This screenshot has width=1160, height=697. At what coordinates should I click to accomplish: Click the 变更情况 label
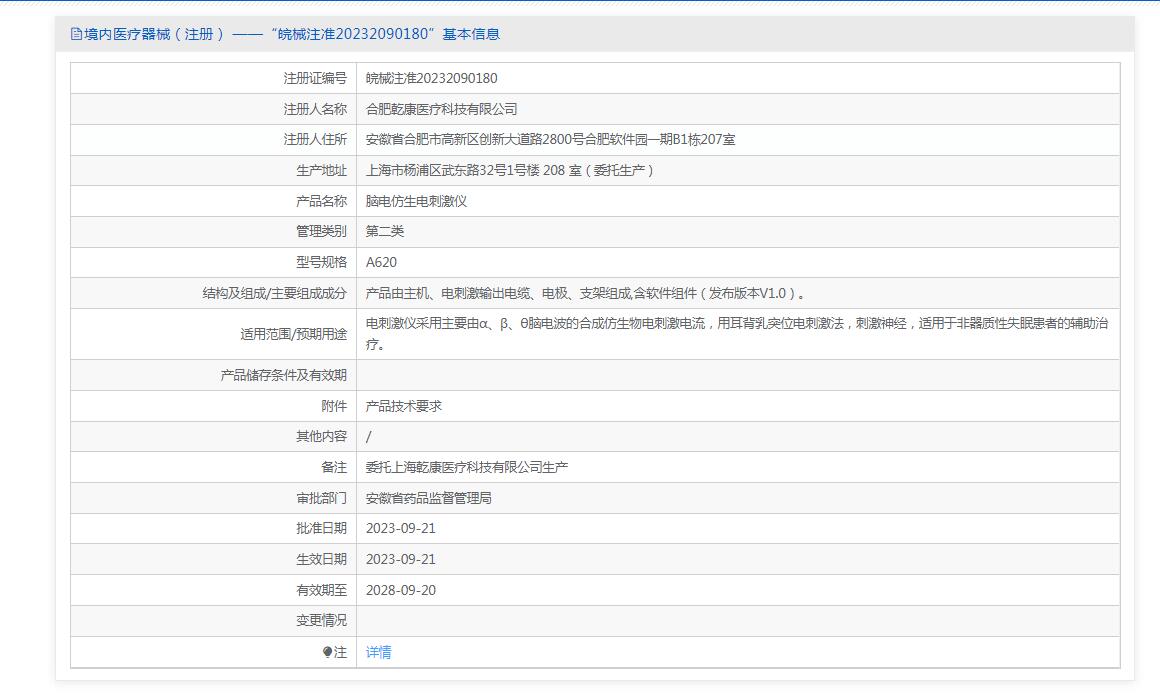pyautogui.click(x=321, y=621)
